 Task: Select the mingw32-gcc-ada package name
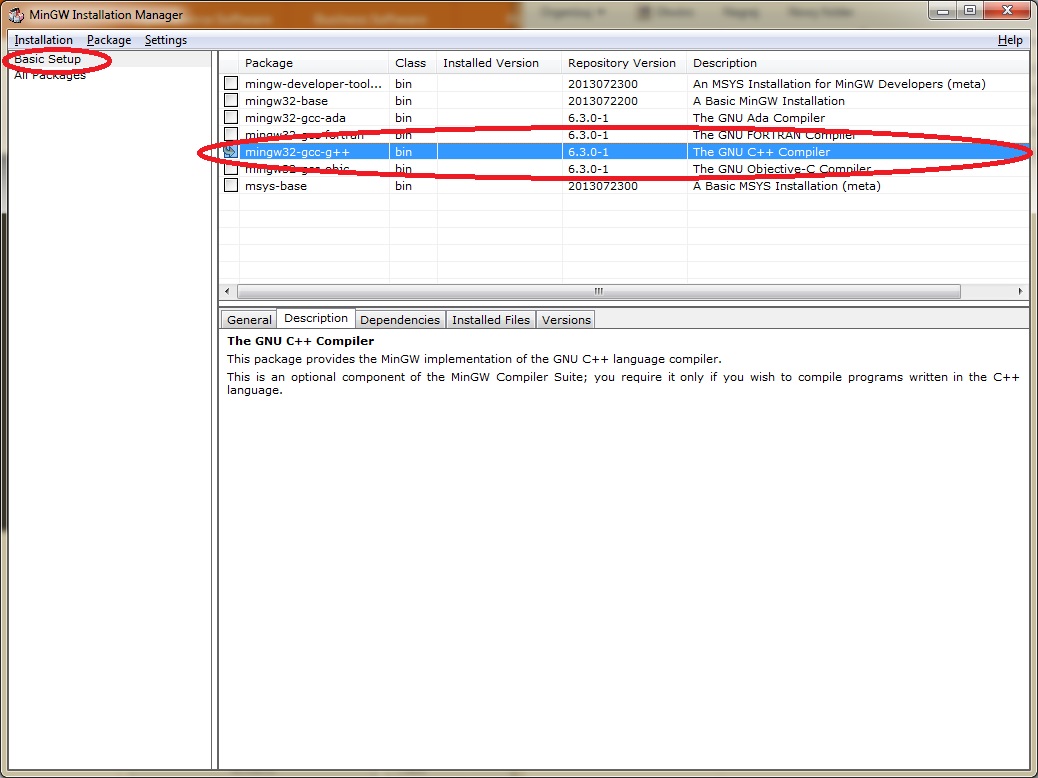pyautogui.click(x=295, y=119)
